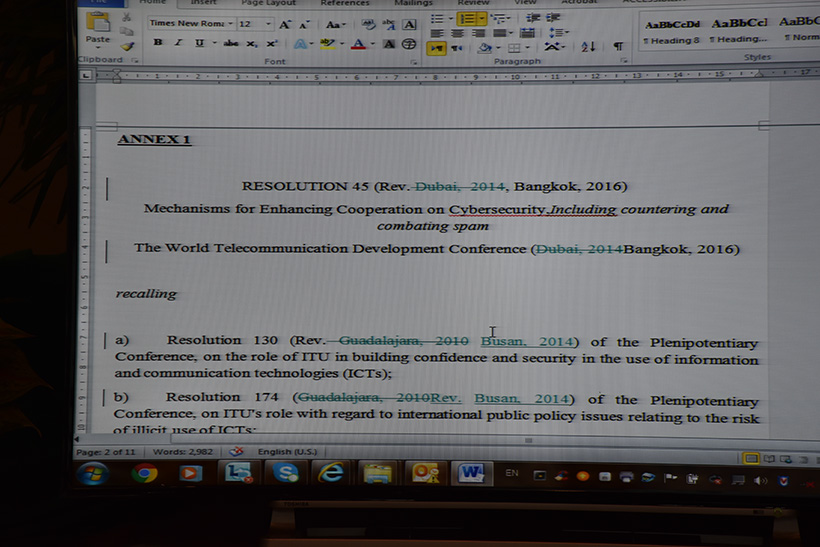The height and width of the screenshot is (547, 820).
Task: Toggle Right-to-Left text direction
Action: coord(458,48)
